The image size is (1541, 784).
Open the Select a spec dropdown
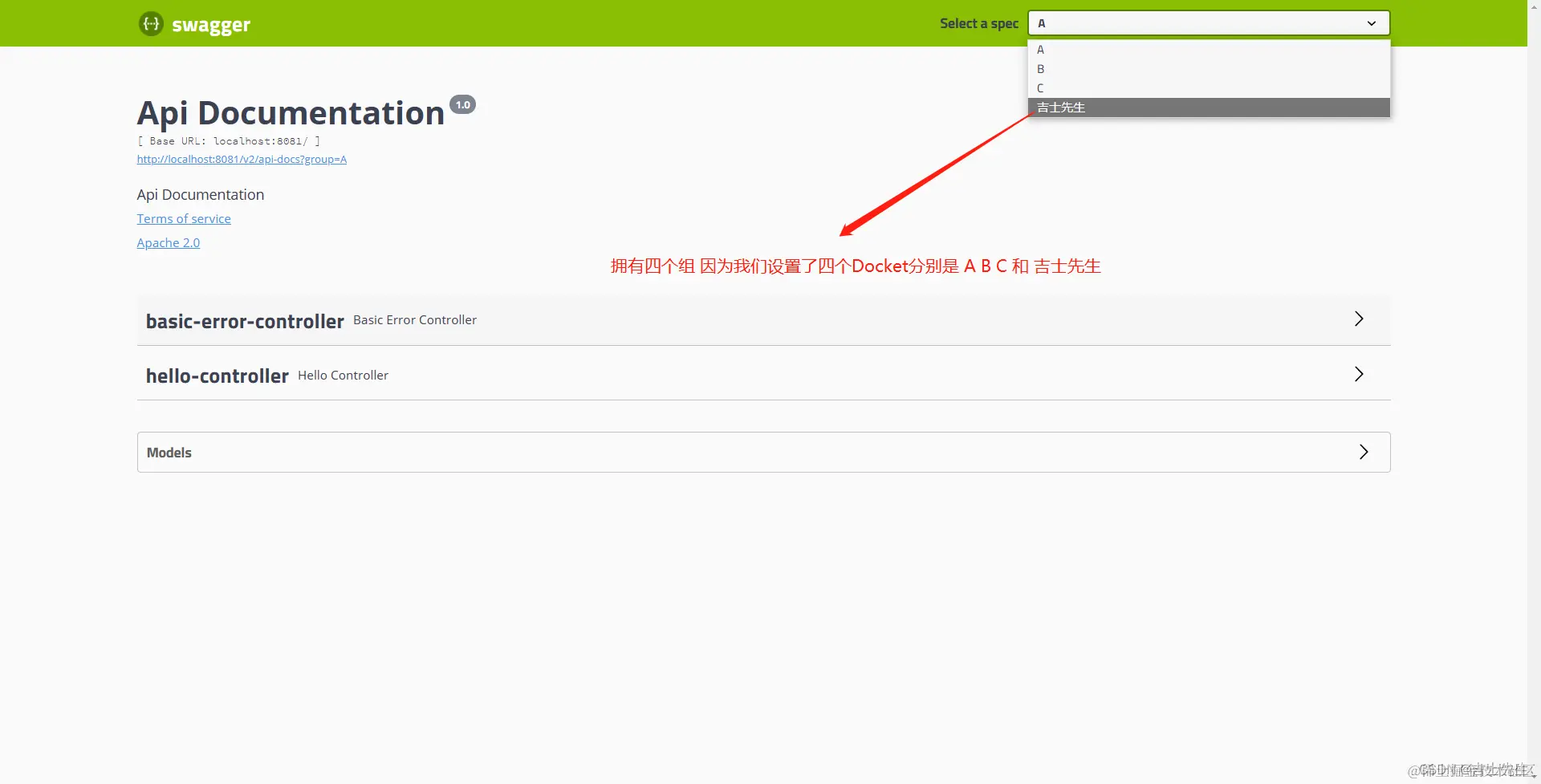[1209, 23]
